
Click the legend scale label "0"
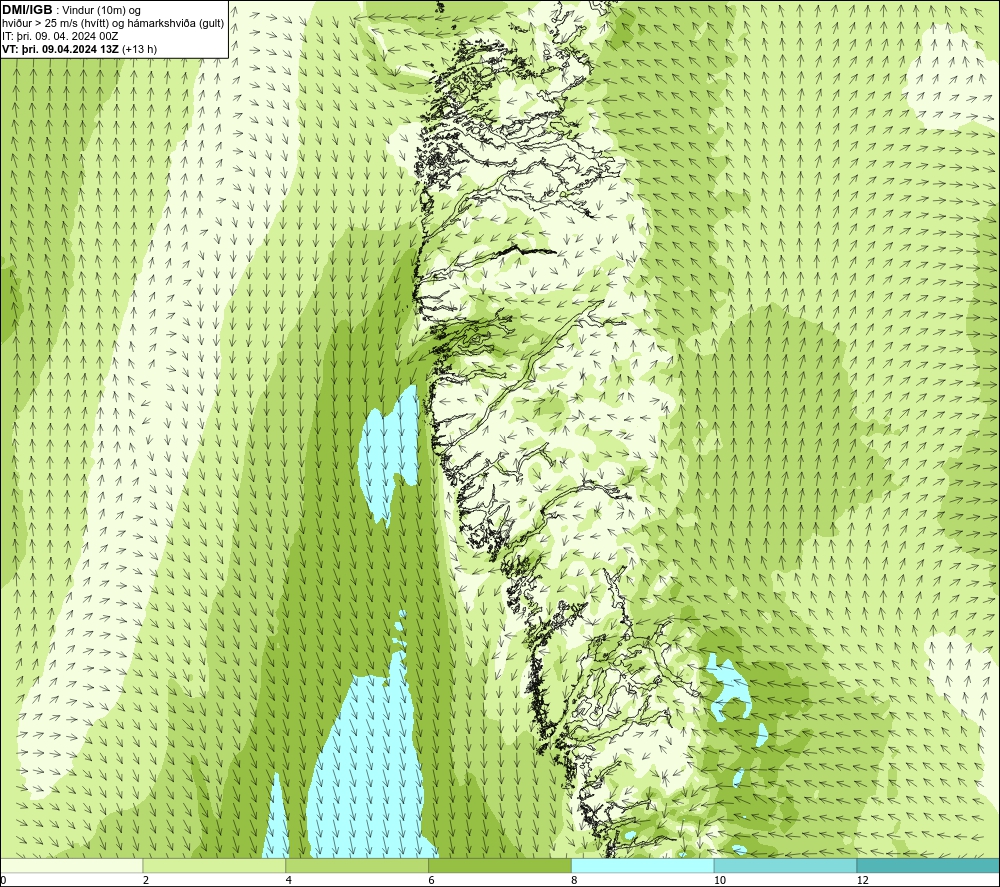coord(3,880)
